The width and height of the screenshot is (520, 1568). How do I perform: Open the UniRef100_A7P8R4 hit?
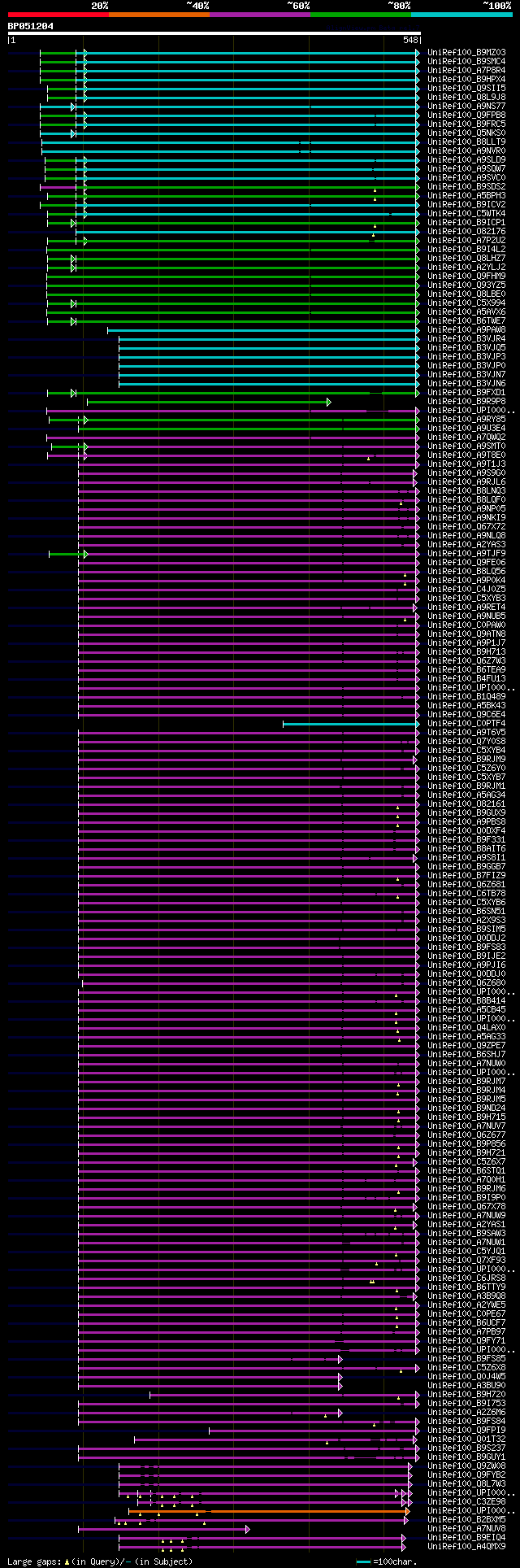(466, 70)
